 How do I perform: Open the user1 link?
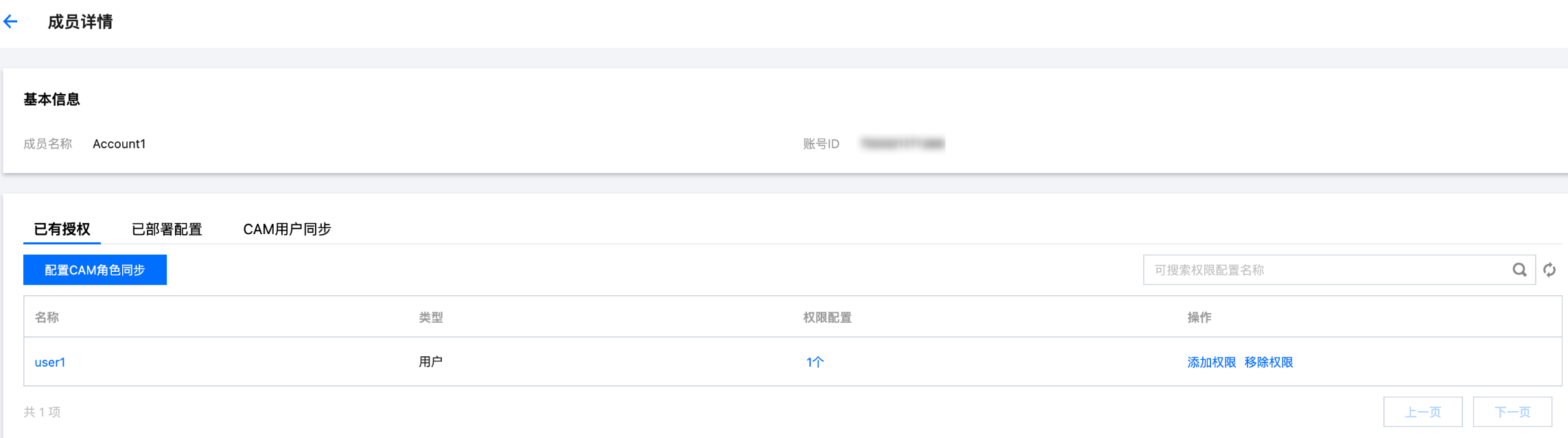tap(50, 362)
